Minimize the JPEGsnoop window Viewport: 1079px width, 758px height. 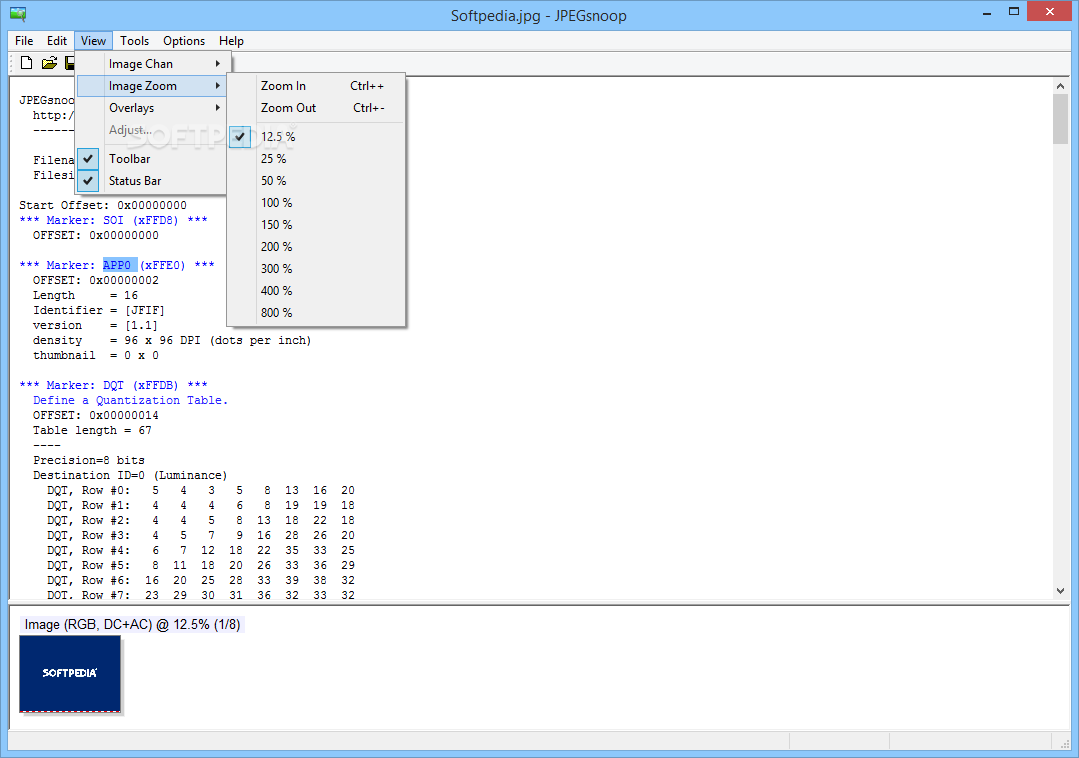(987, 12)
